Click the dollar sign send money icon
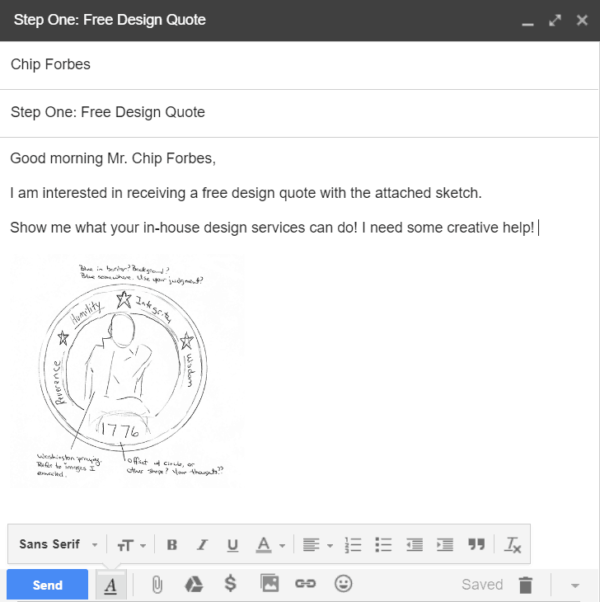Viewport: 600px width, 602px height. pyautogui.click(x=231, y=585)
